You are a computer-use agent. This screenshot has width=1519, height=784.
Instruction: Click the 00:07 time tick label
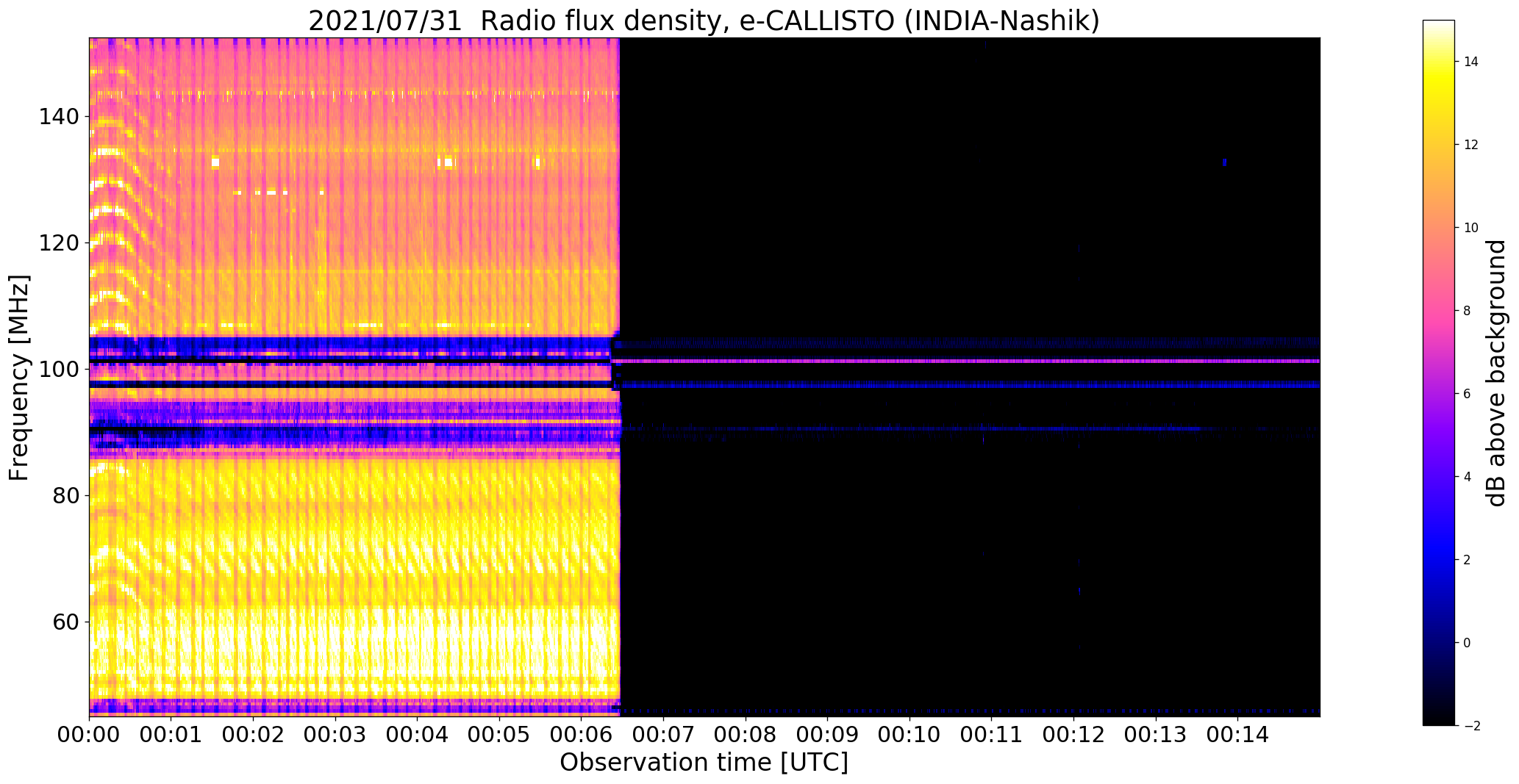(x=663, y=734)
